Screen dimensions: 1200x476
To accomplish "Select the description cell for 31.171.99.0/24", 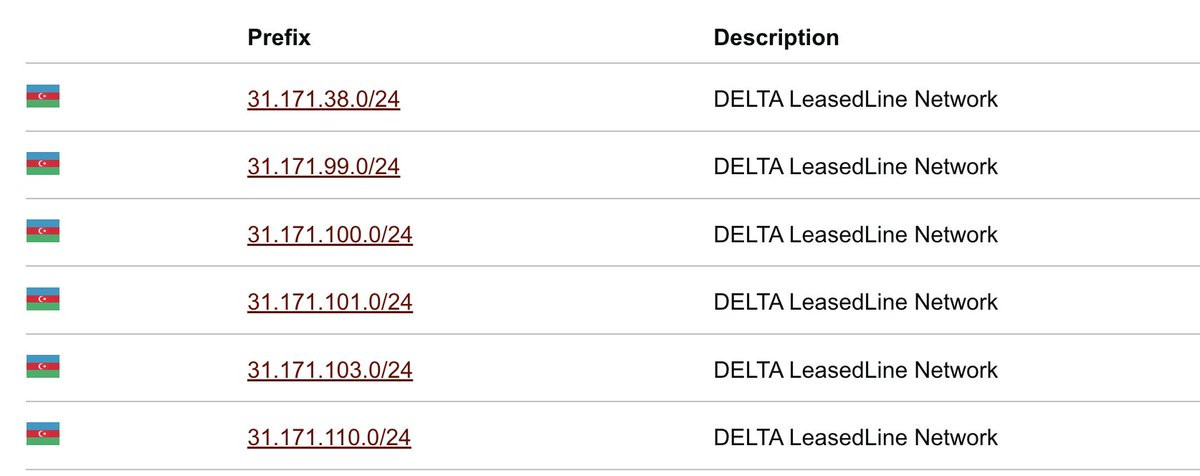I will [855, 166].
